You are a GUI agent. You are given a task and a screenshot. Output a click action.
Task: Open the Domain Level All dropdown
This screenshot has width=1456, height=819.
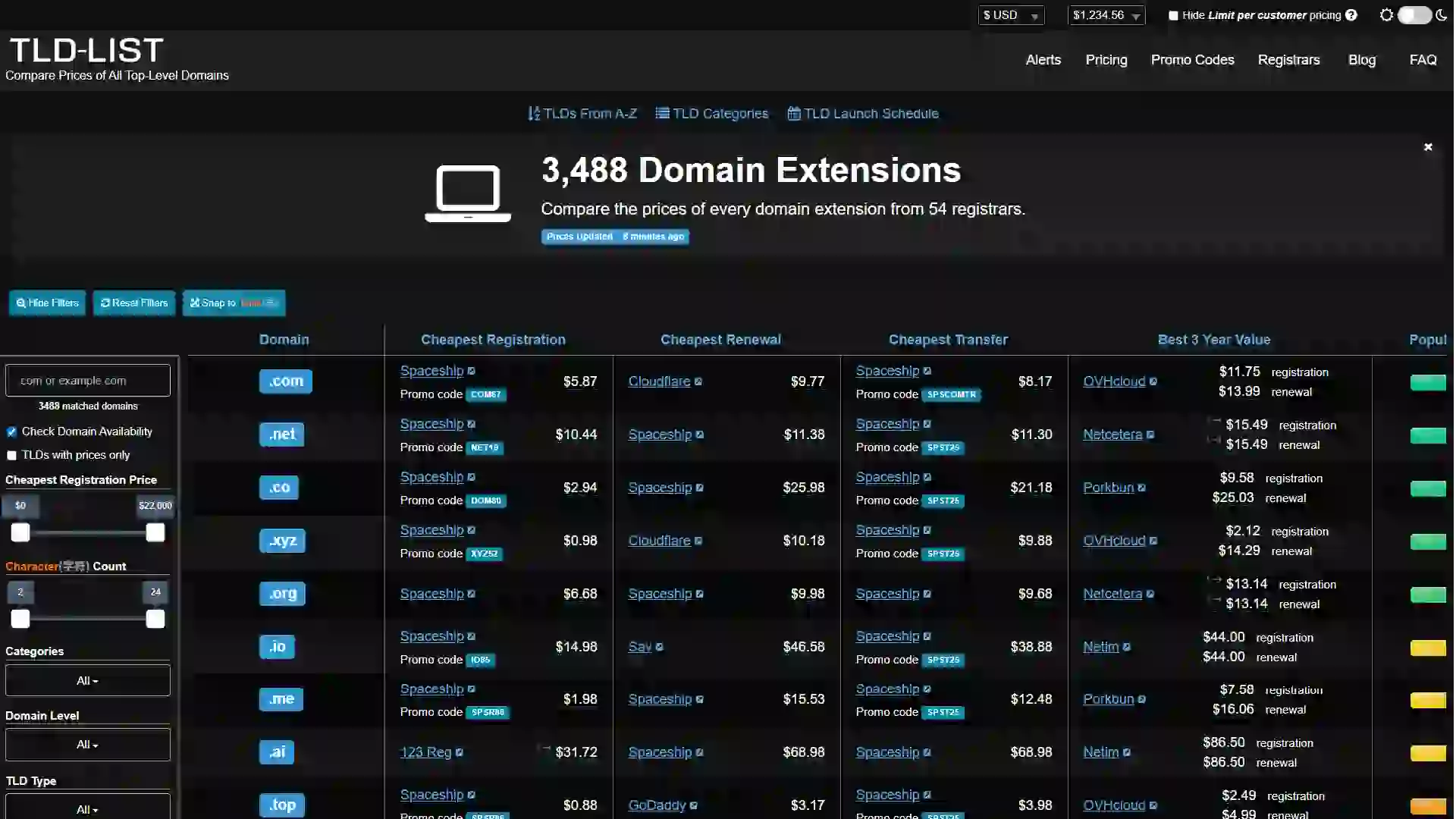87,745
